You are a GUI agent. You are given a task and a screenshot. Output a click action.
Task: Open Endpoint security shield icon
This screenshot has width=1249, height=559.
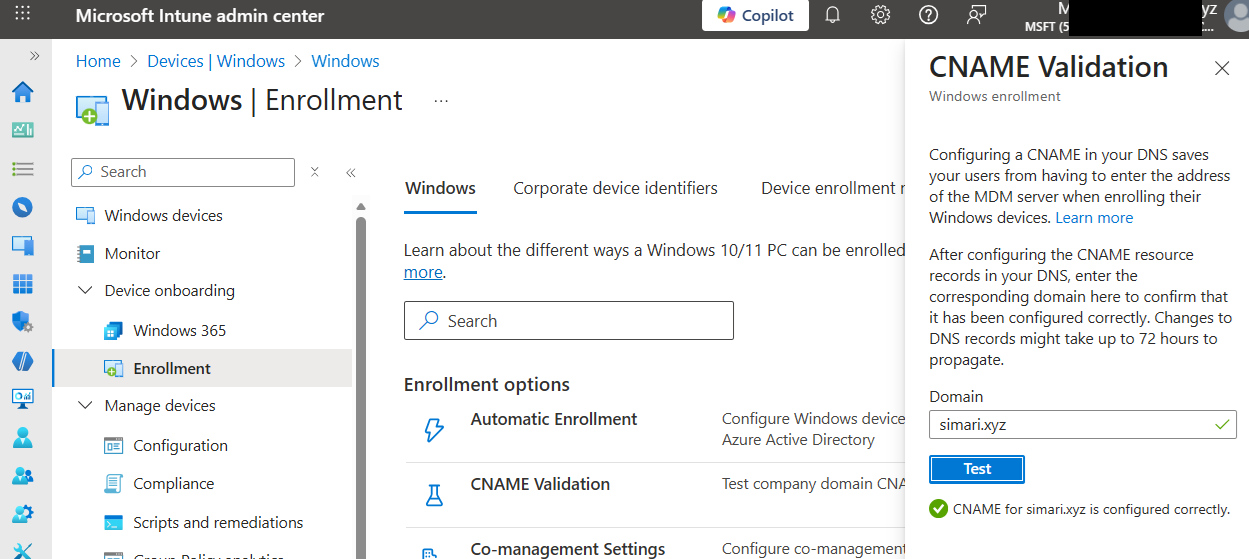[22, 322]
